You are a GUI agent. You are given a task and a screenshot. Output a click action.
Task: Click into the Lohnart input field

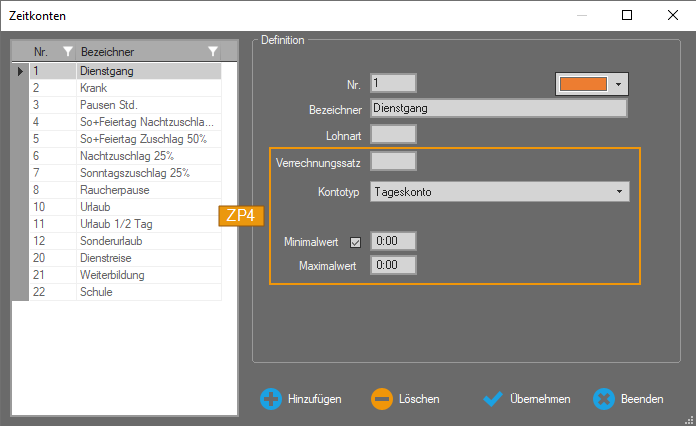tap(393, 134)
